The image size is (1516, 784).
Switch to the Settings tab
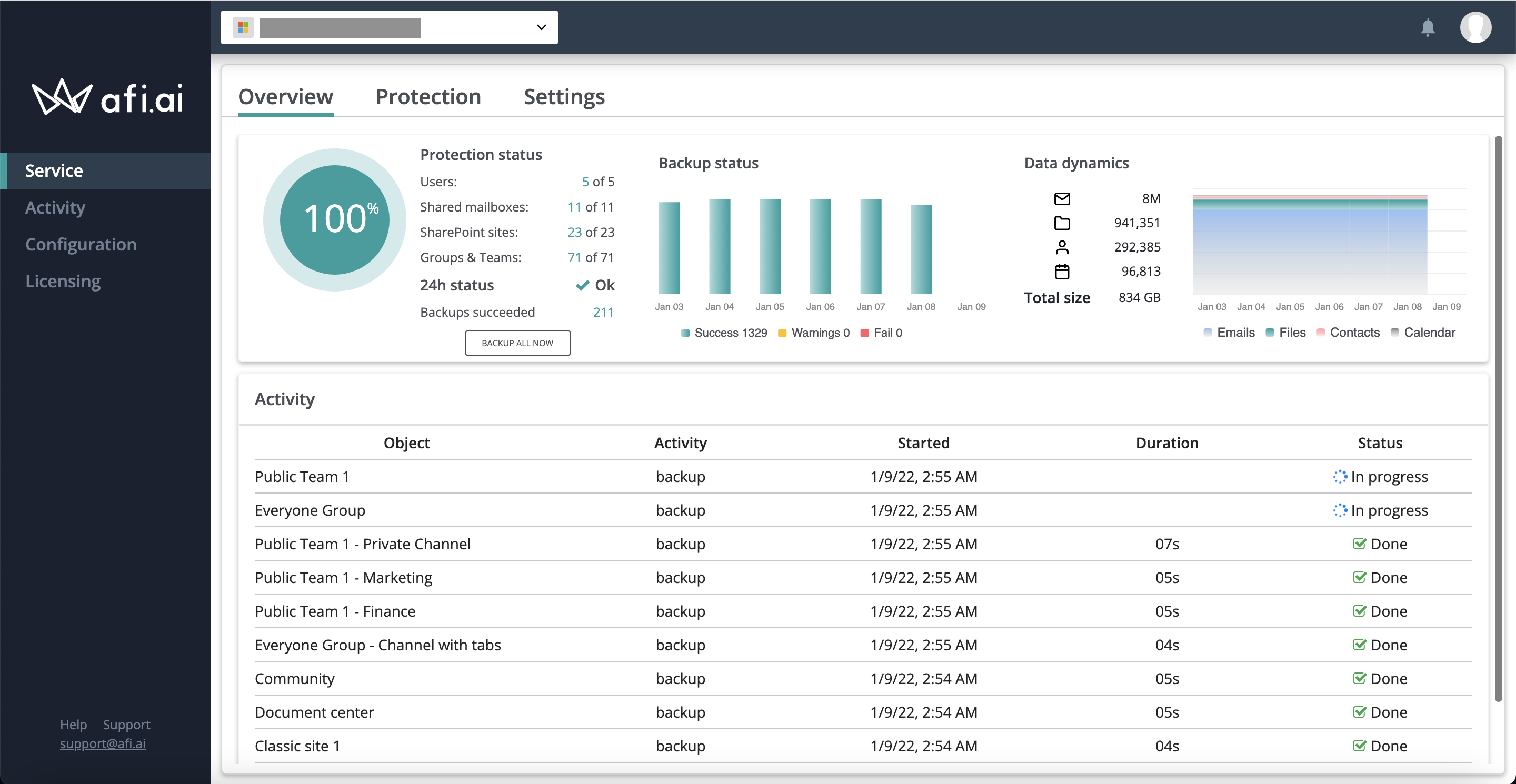[564, 96]
